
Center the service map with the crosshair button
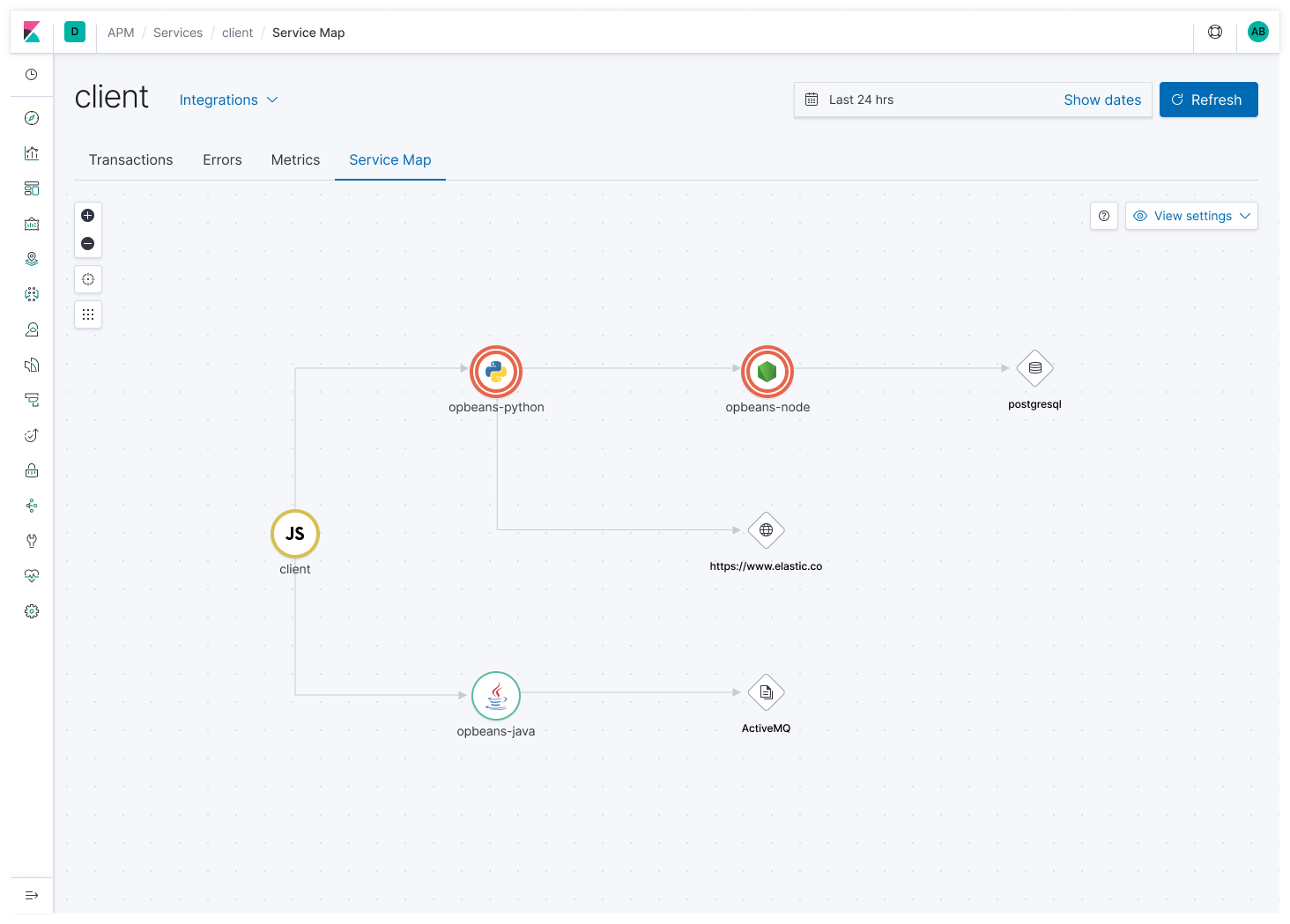tap(87, 279)
